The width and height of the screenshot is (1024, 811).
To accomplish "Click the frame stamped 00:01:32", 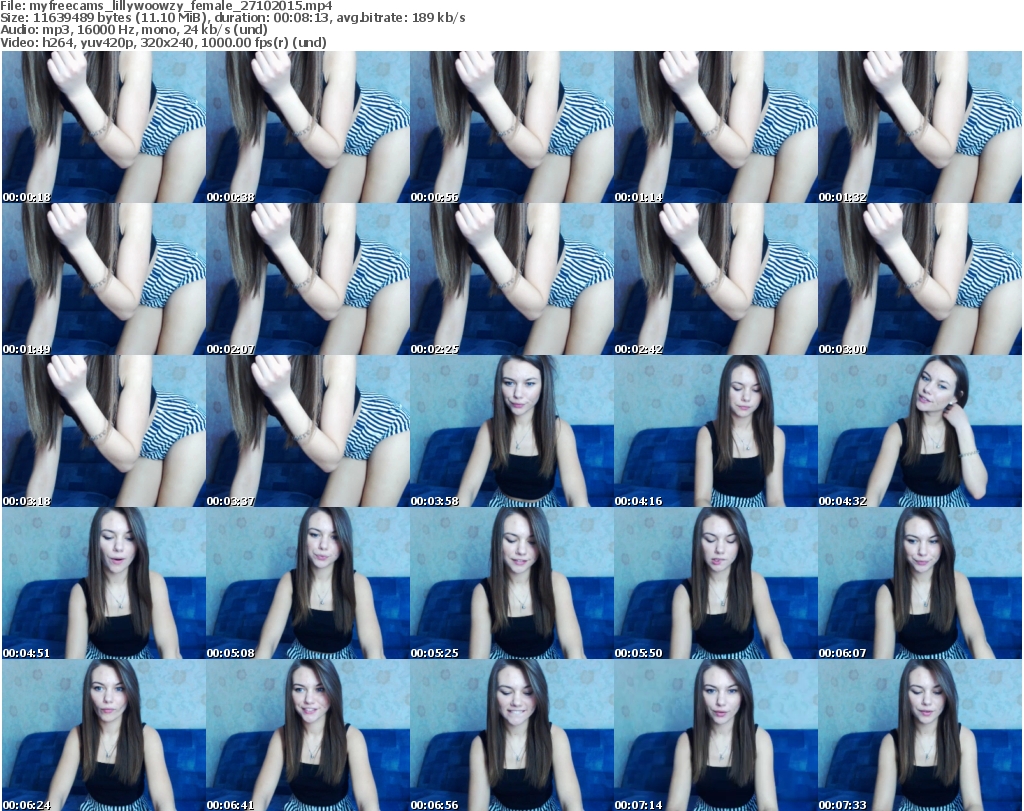I will pos(920,127).
